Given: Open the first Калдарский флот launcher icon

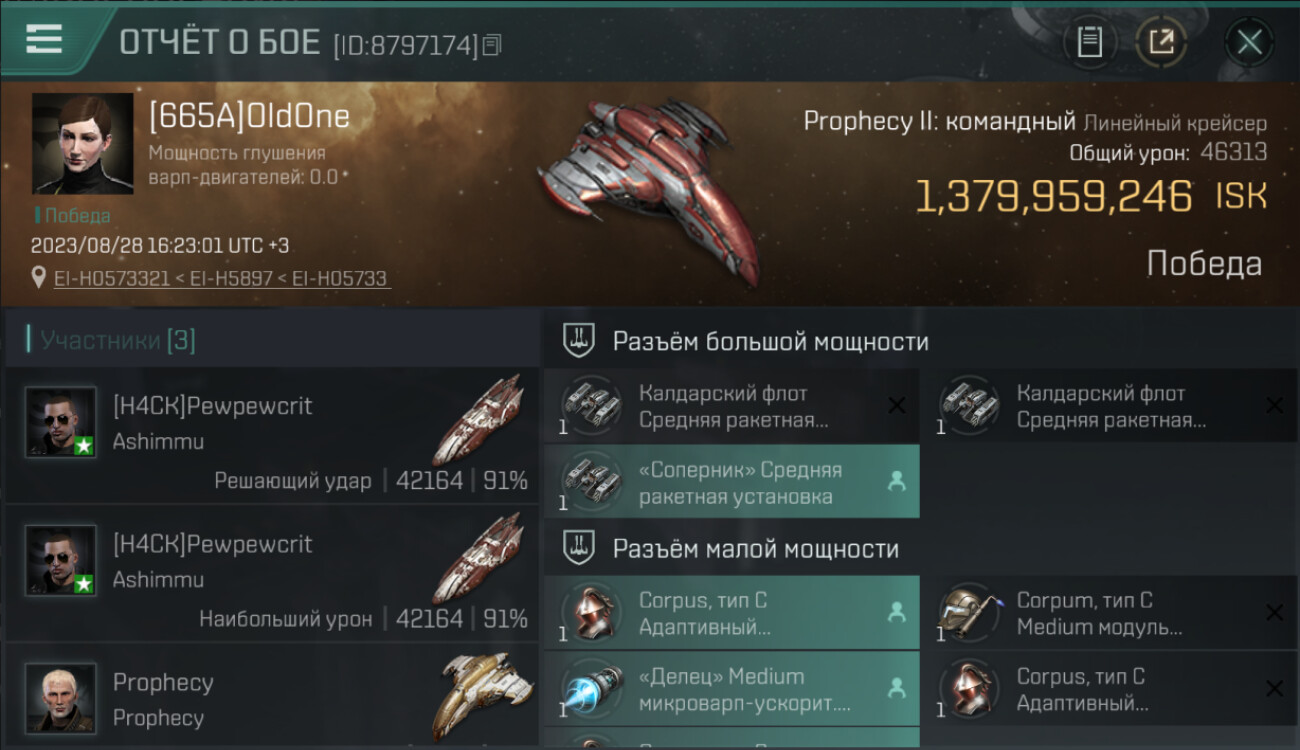Looking at the screenshot, I should [x=590, y=406].
